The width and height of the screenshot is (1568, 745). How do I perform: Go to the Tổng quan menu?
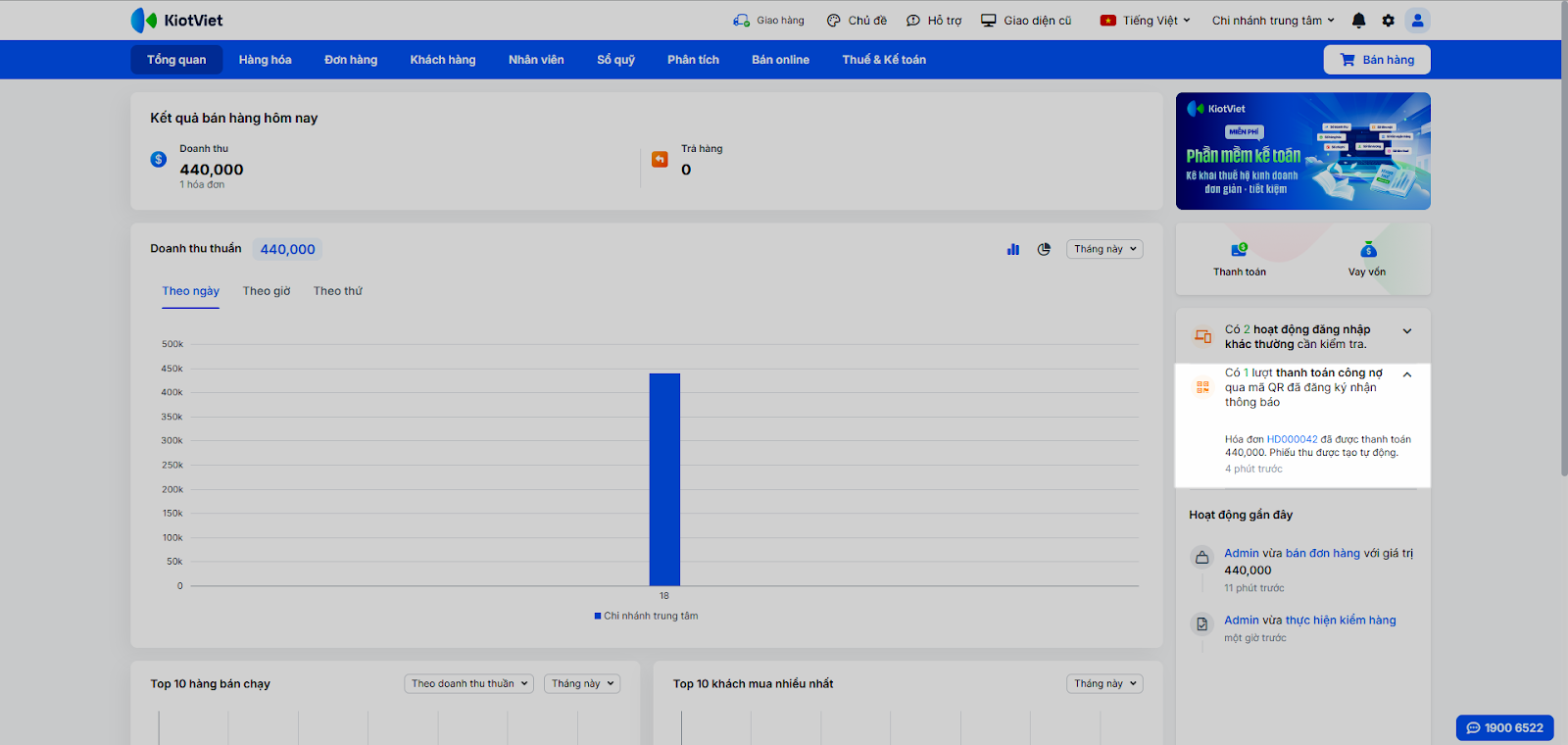click(176, 60)
